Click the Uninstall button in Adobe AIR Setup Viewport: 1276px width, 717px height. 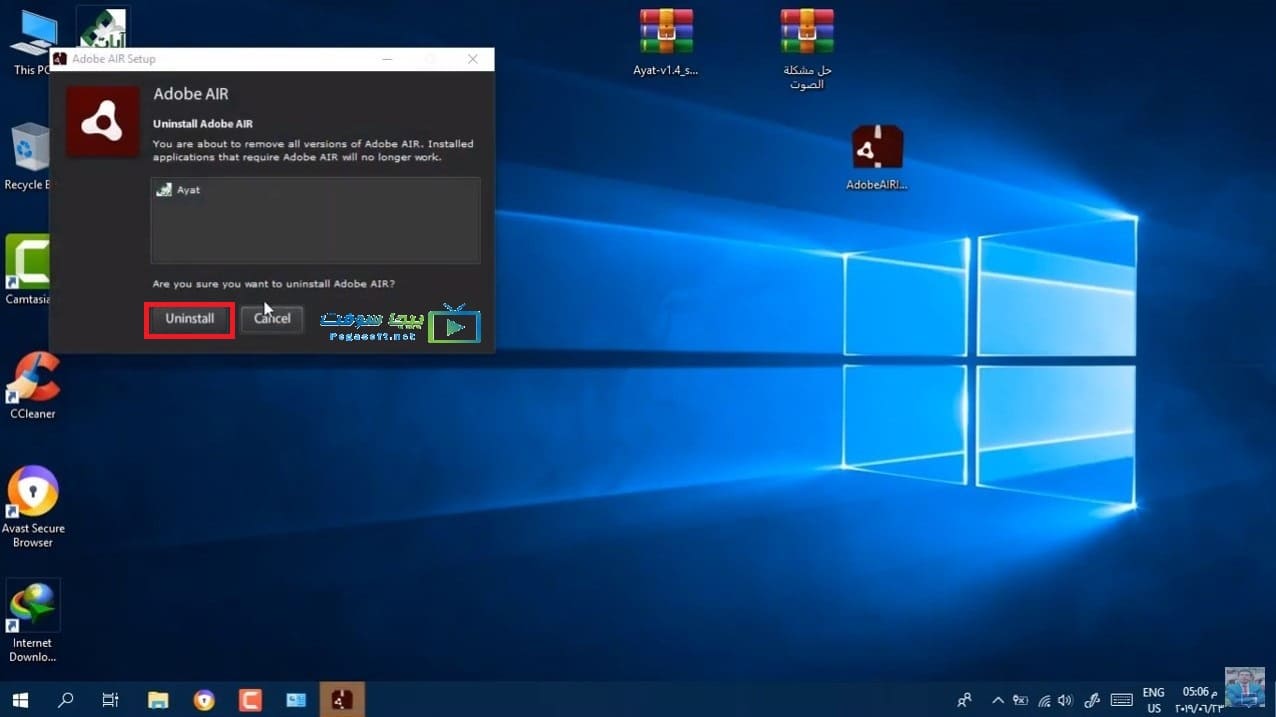[x=190, y=319]
